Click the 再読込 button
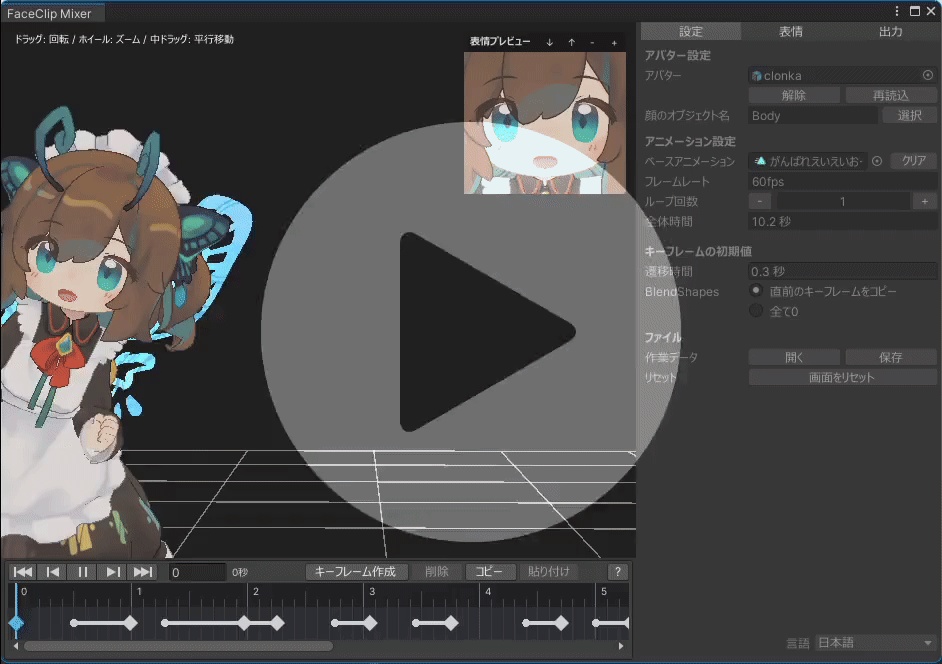The height and width of the screenshot is (664, 942). click(891, 95)
